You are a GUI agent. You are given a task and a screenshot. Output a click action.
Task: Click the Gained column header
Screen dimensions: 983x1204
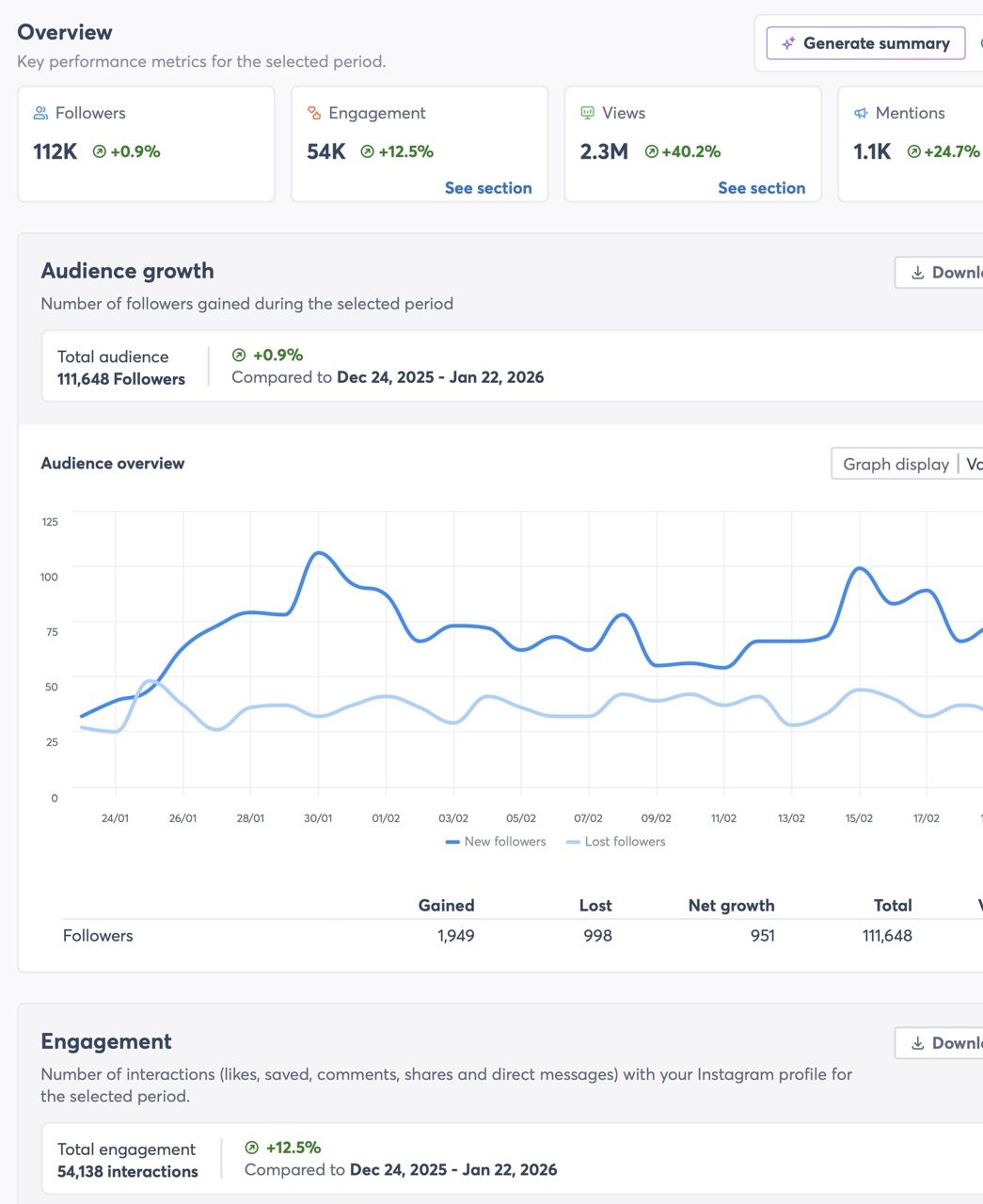pos(446,905)
